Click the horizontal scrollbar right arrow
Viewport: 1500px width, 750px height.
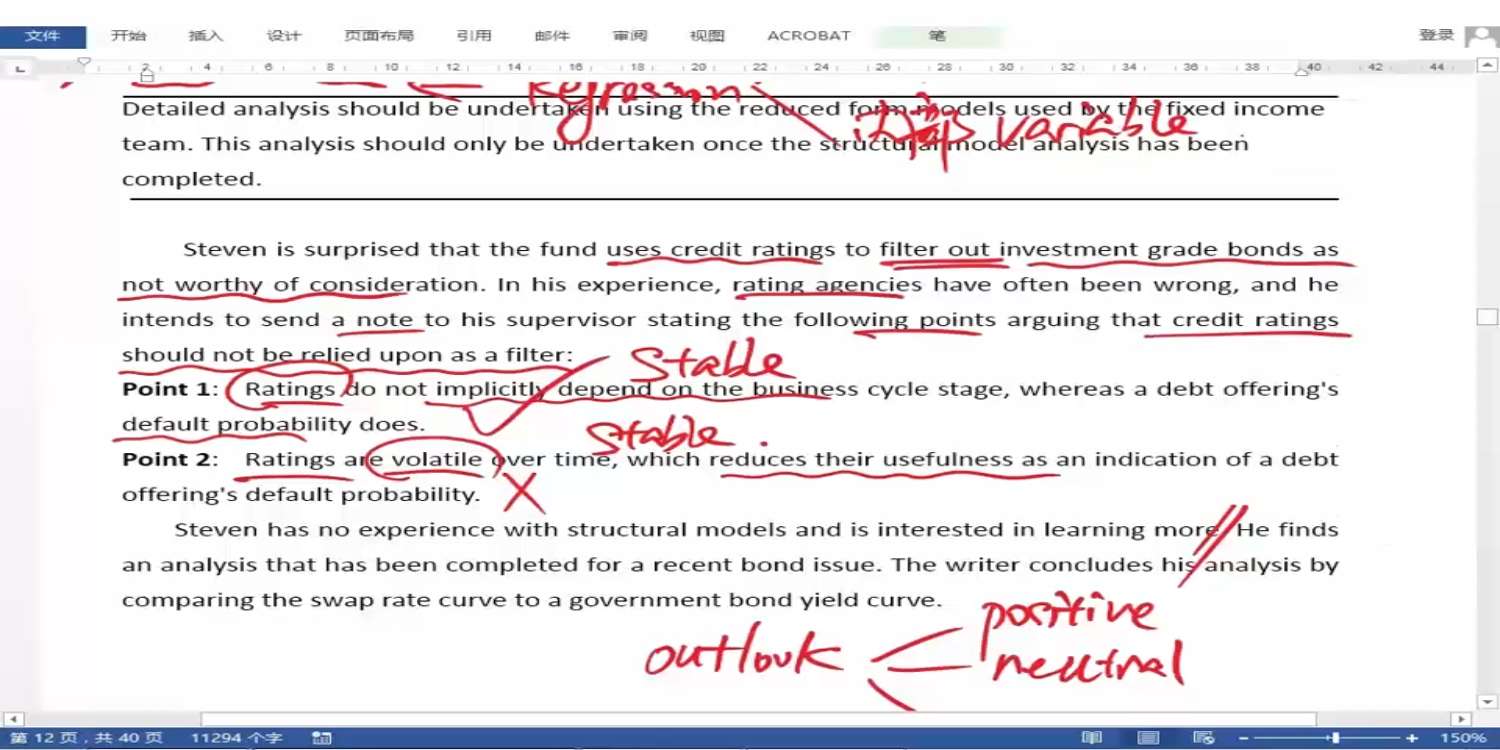point(1461,719)
